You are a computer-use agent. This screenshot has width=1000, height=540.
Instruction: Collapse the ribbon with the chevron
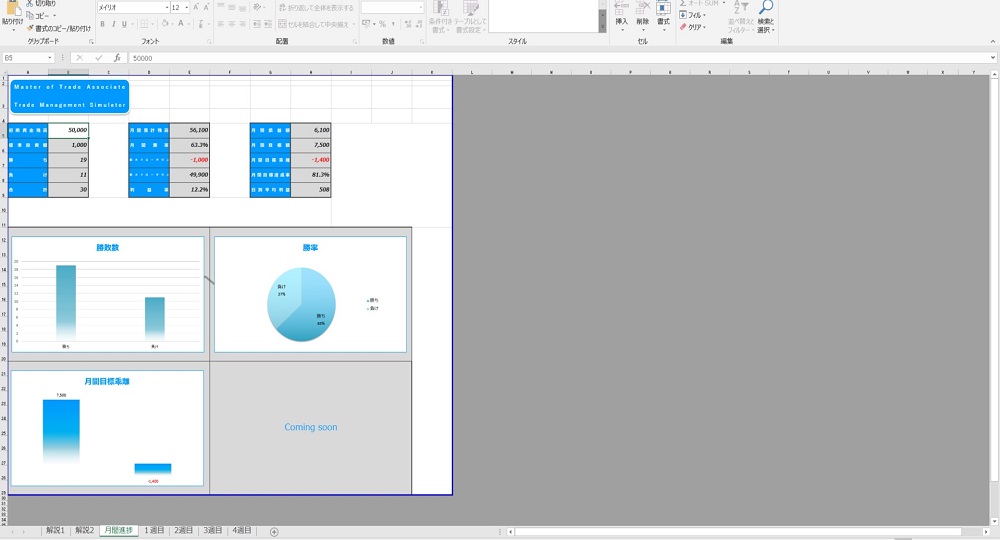click(x=992, y=41)
